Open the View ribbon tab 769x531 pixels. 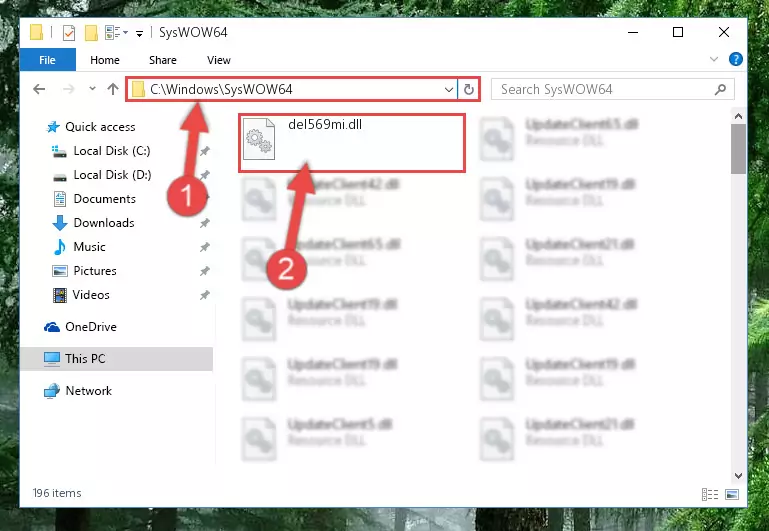pos(219,60)
